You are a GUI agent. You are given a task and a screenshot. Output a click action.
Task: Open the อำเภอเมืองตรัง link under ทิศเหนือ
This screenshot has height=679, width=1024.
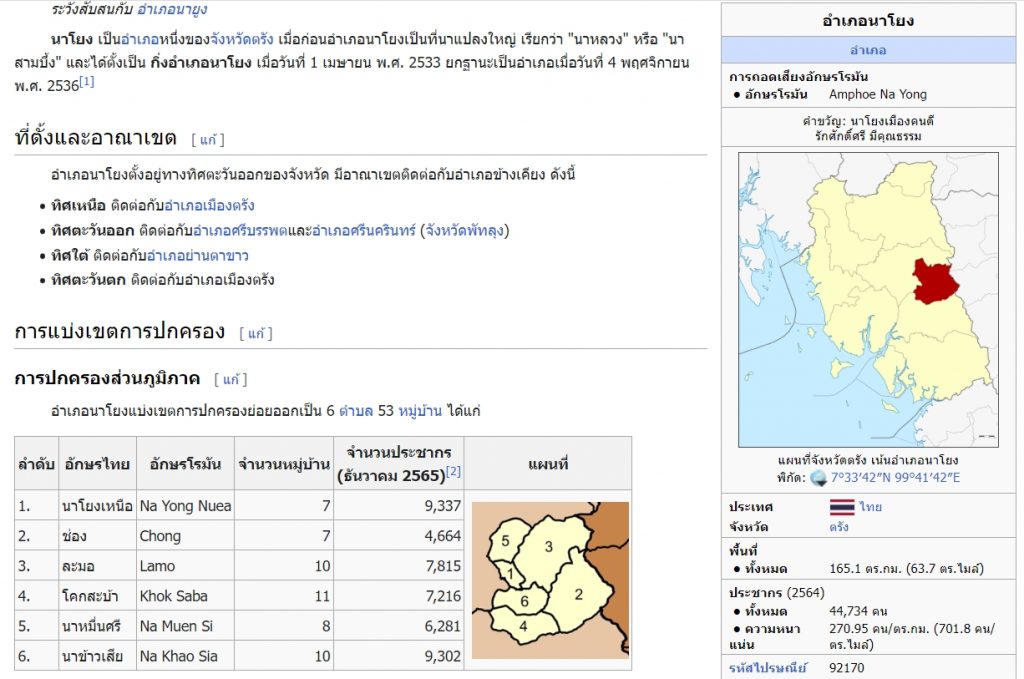tap(209, 205)
